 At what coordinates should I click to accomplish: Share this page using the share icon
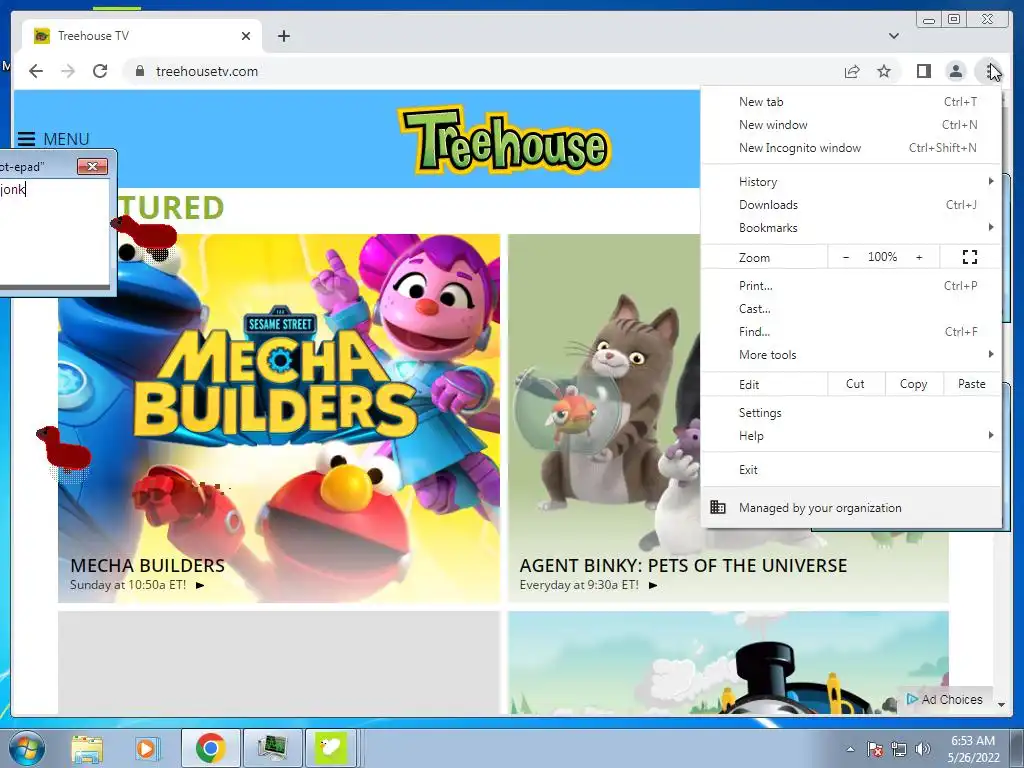(852, 71)
